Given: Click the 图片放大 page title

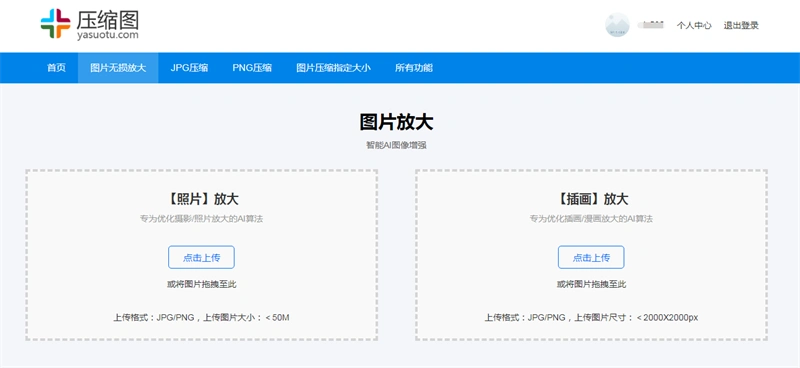Looking at the screenshot, I should pos(396,123).
